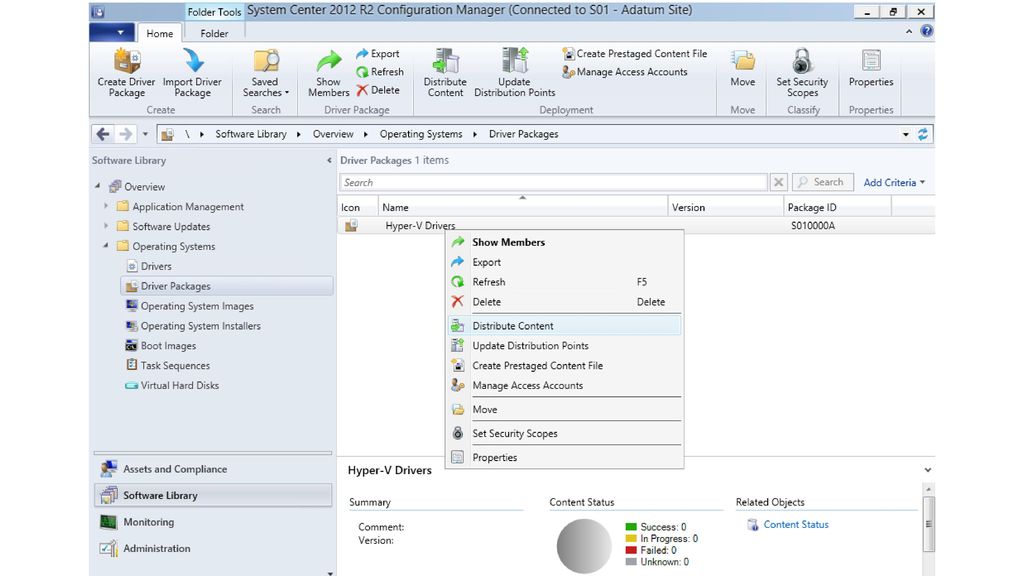1024x576 pixels.
Task: Choose Show Members in the context menu
Action: point(564,242)
